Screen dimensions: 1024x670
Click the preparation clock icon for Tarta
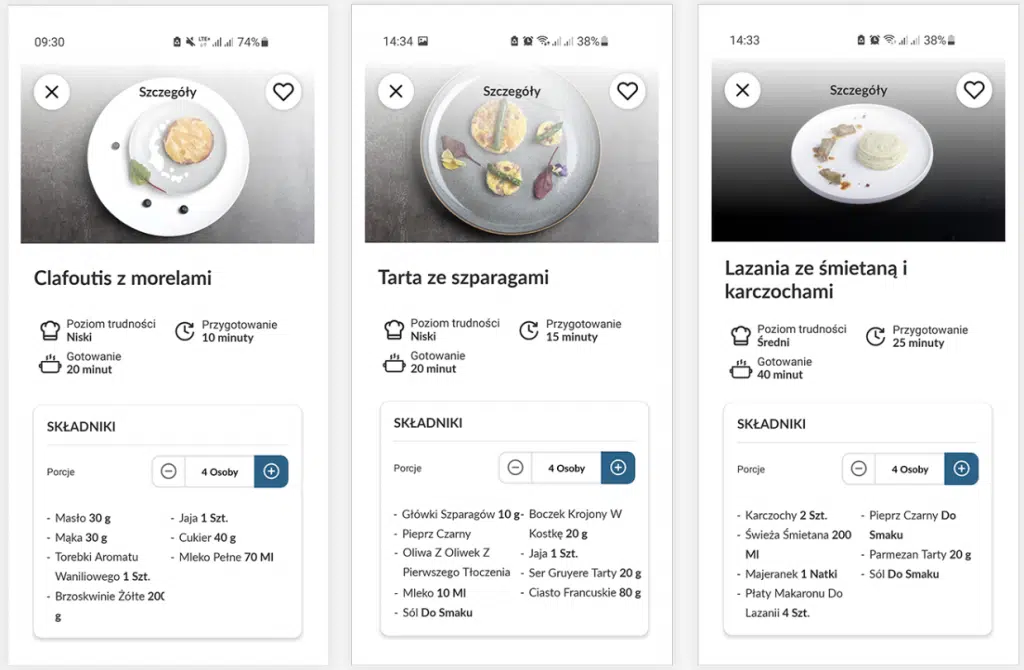[529, 330]
